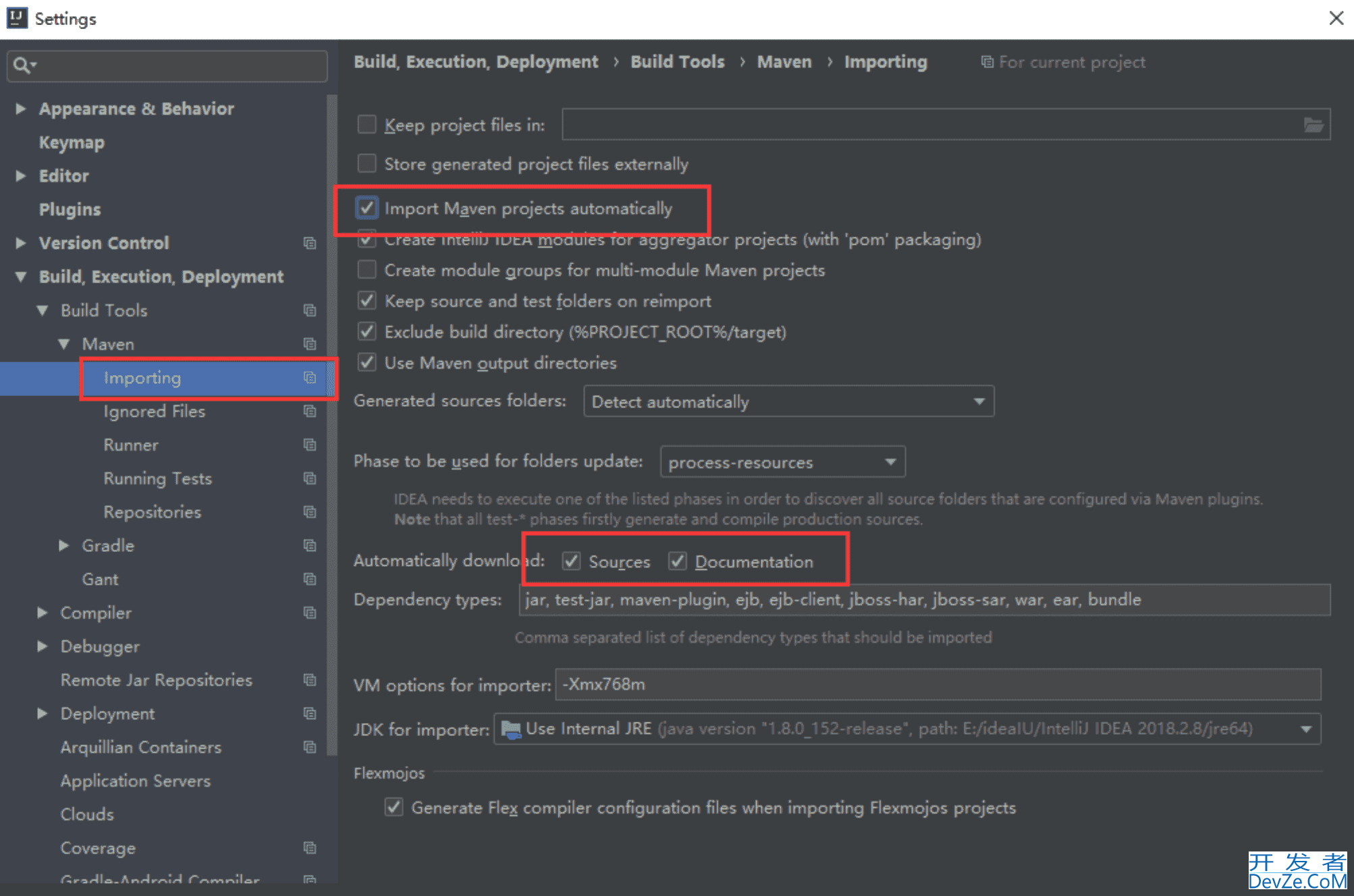The image size is (1354, 896).
Task: Click project-level icon next to Version Control
Action: [310, 243]
